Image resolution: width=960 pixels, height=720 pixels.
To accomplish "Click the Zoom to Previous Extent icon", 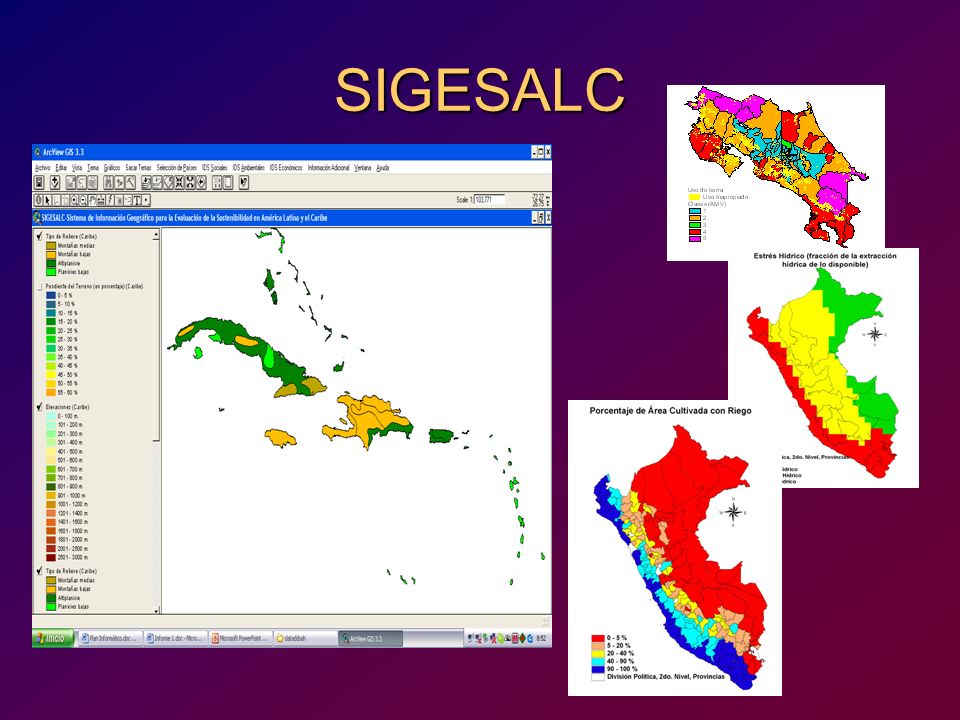I will (201, 182).
